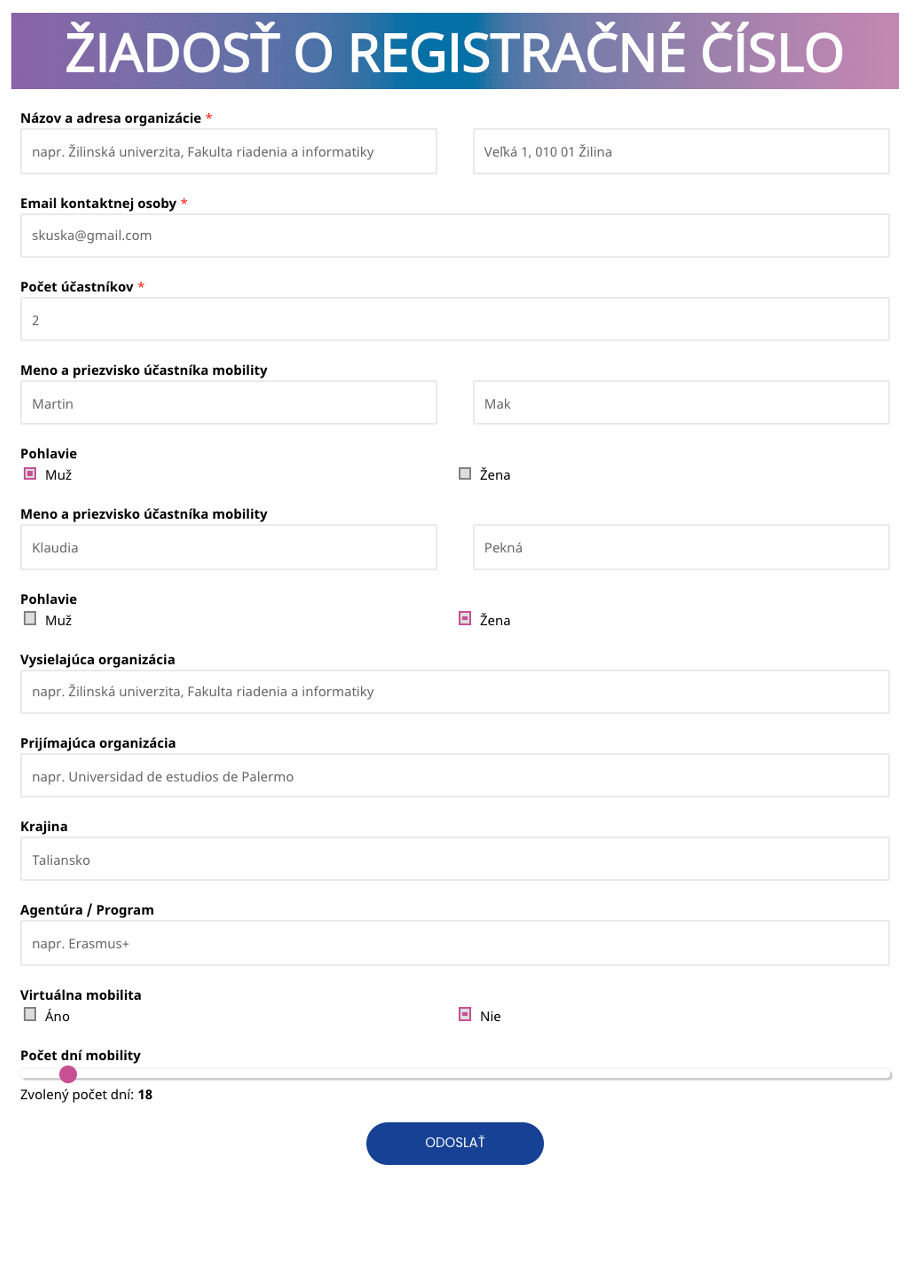Image resolution: width=914 pixels, height=1264 pixels.
Task: Click the organization name input field
Action: pos(228,152)
